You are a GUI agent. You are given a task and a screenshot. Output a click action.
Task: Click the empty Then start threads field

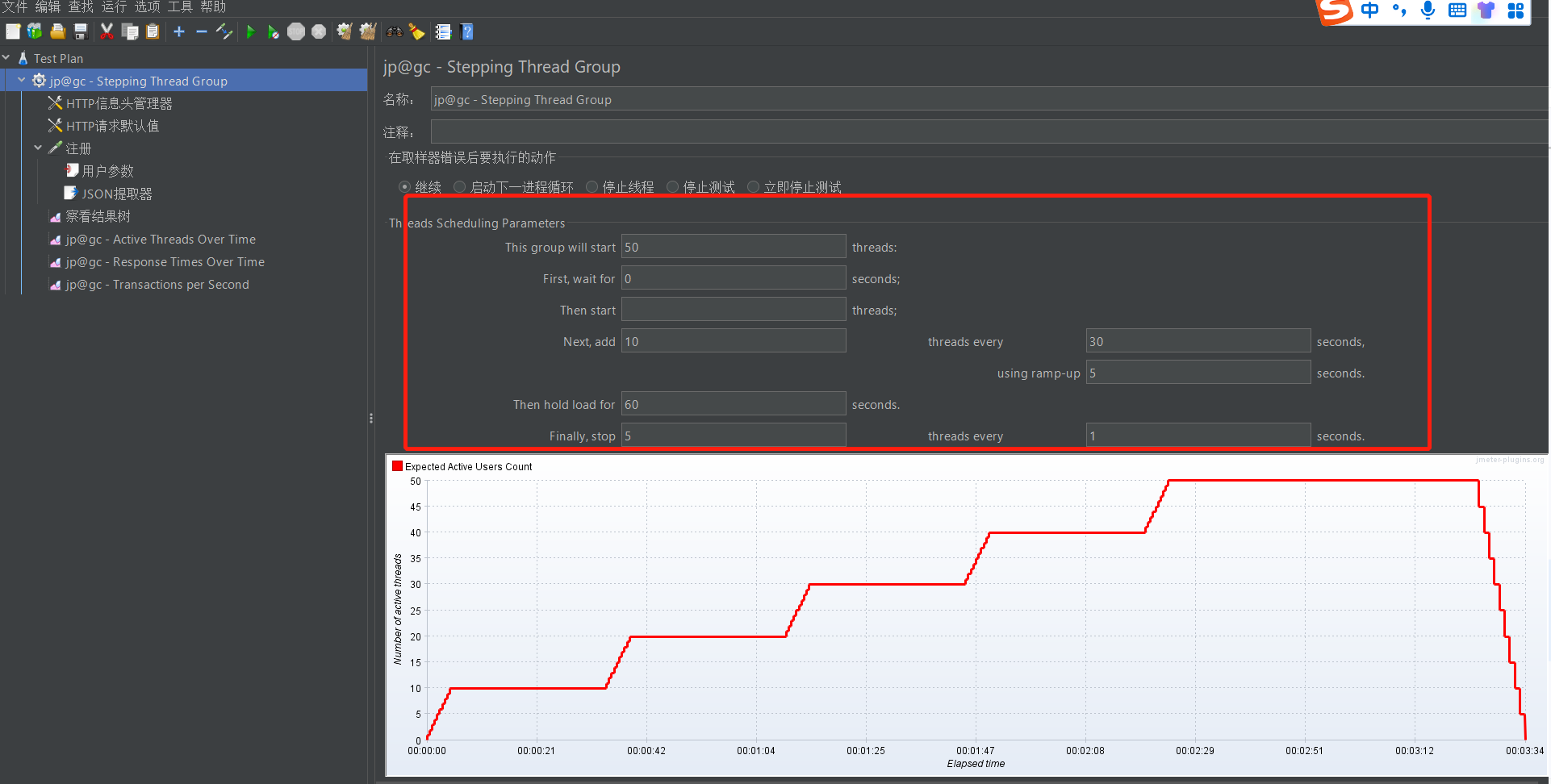(734, 310)
